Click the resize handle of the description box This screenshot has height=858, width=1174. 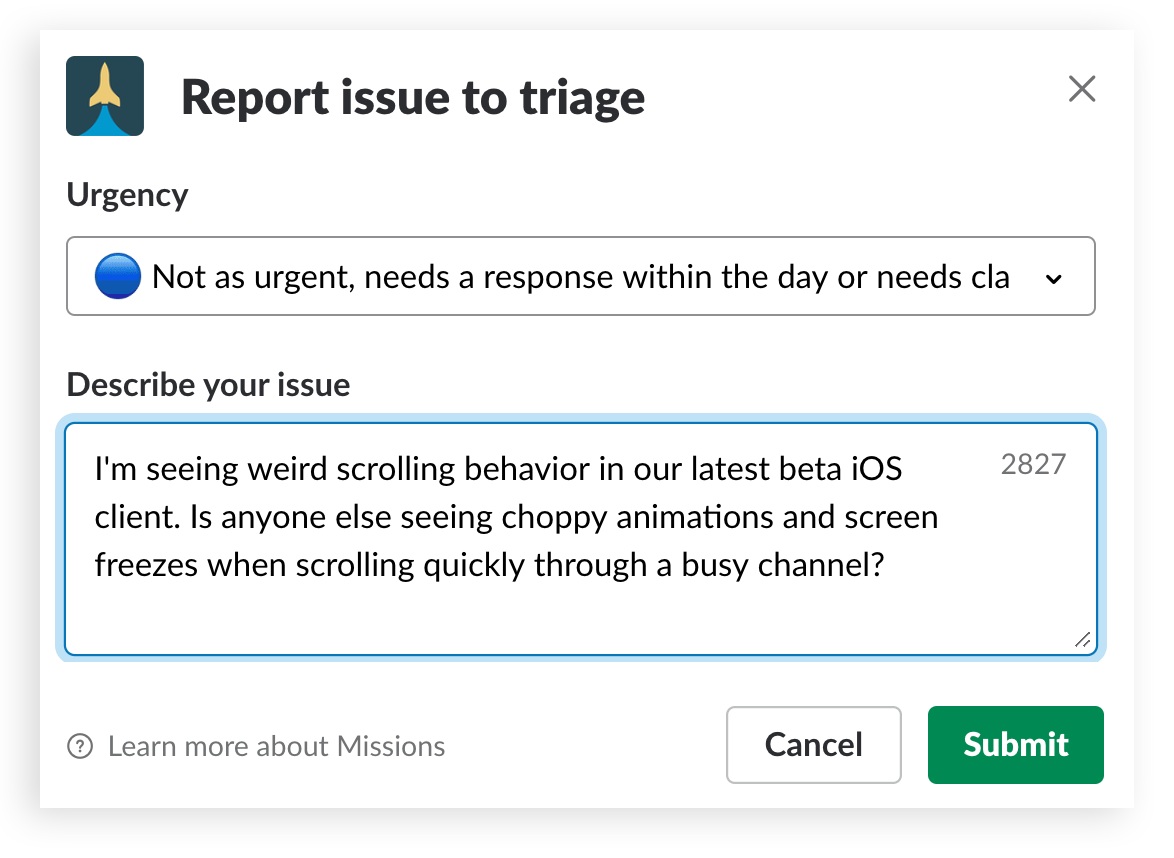coord(1082,640)
